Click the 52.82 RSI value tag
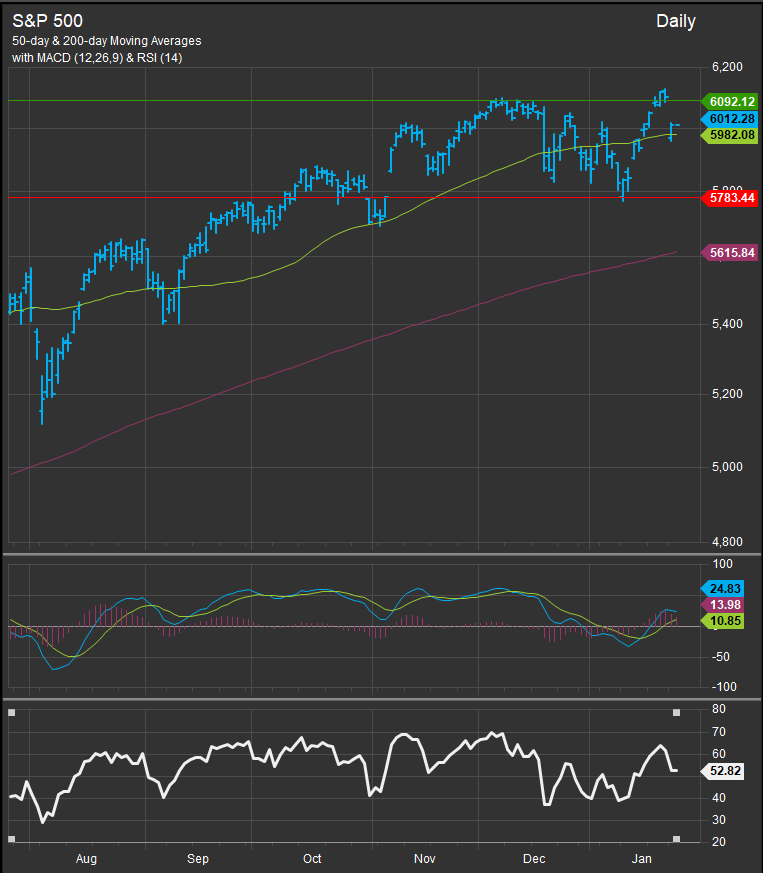The width and height of the screenshot is (763, 873). [722, 771]
